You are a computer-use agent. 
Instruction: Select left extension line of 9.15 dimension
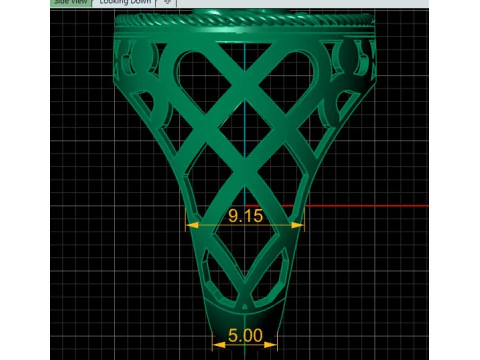pos(186,219)
